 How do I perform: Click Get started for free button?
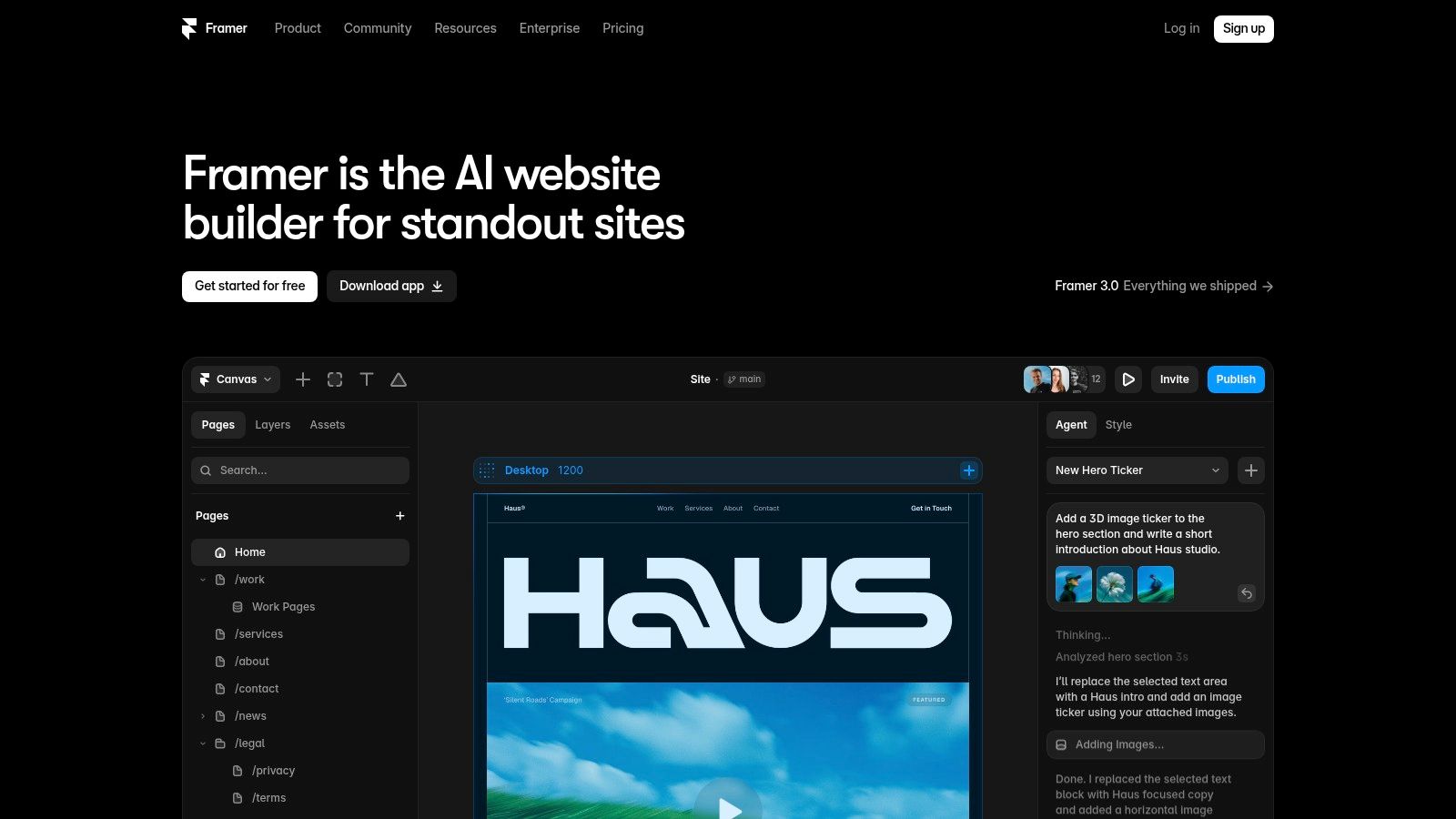coord(249,286)
